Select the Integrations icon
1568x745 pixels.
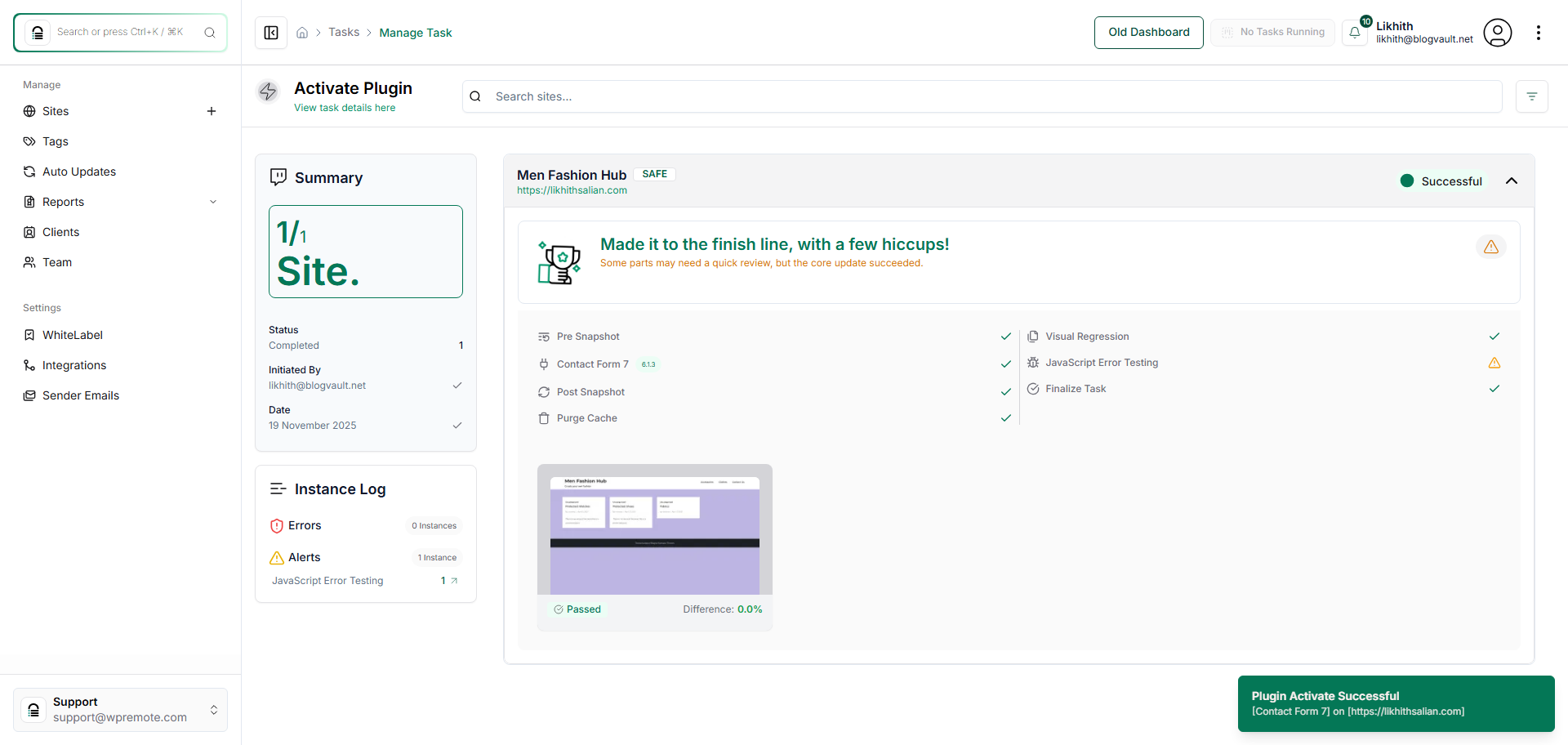(x=29, y=365)
